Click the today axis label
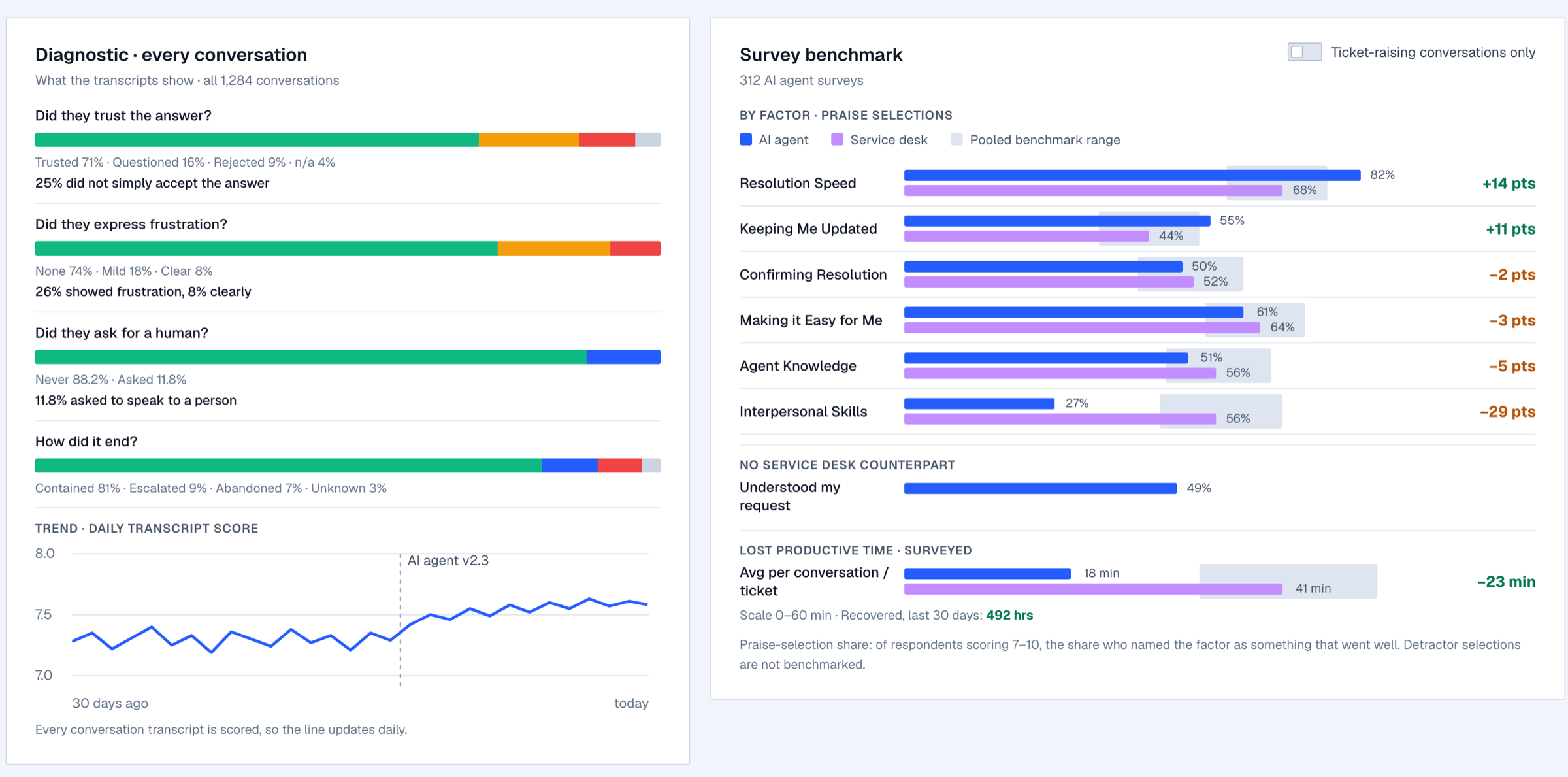 [x=631, y=703]
